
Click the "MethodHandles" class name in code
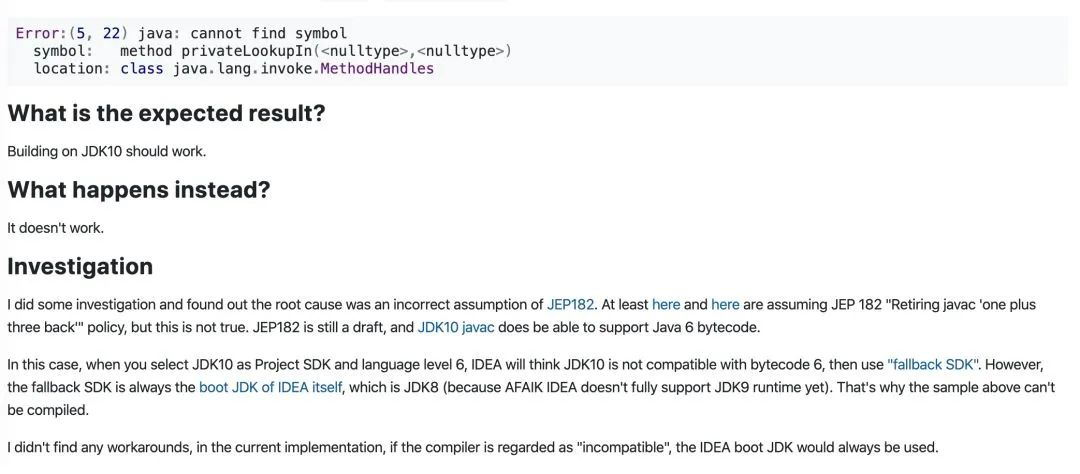[x=377, y=69]
